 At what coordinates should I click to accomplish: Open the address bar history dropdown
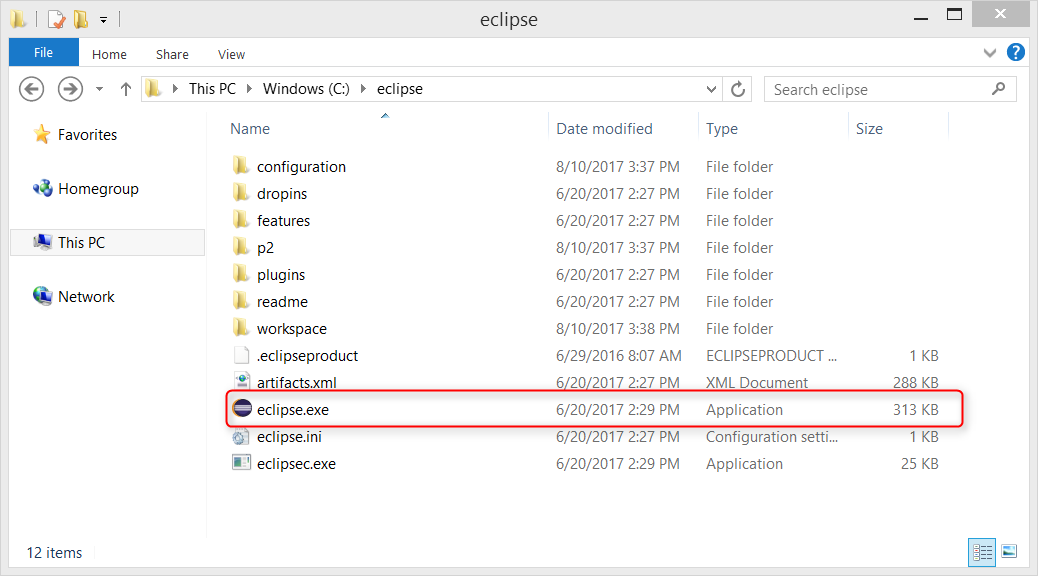(x=711, y=89)
